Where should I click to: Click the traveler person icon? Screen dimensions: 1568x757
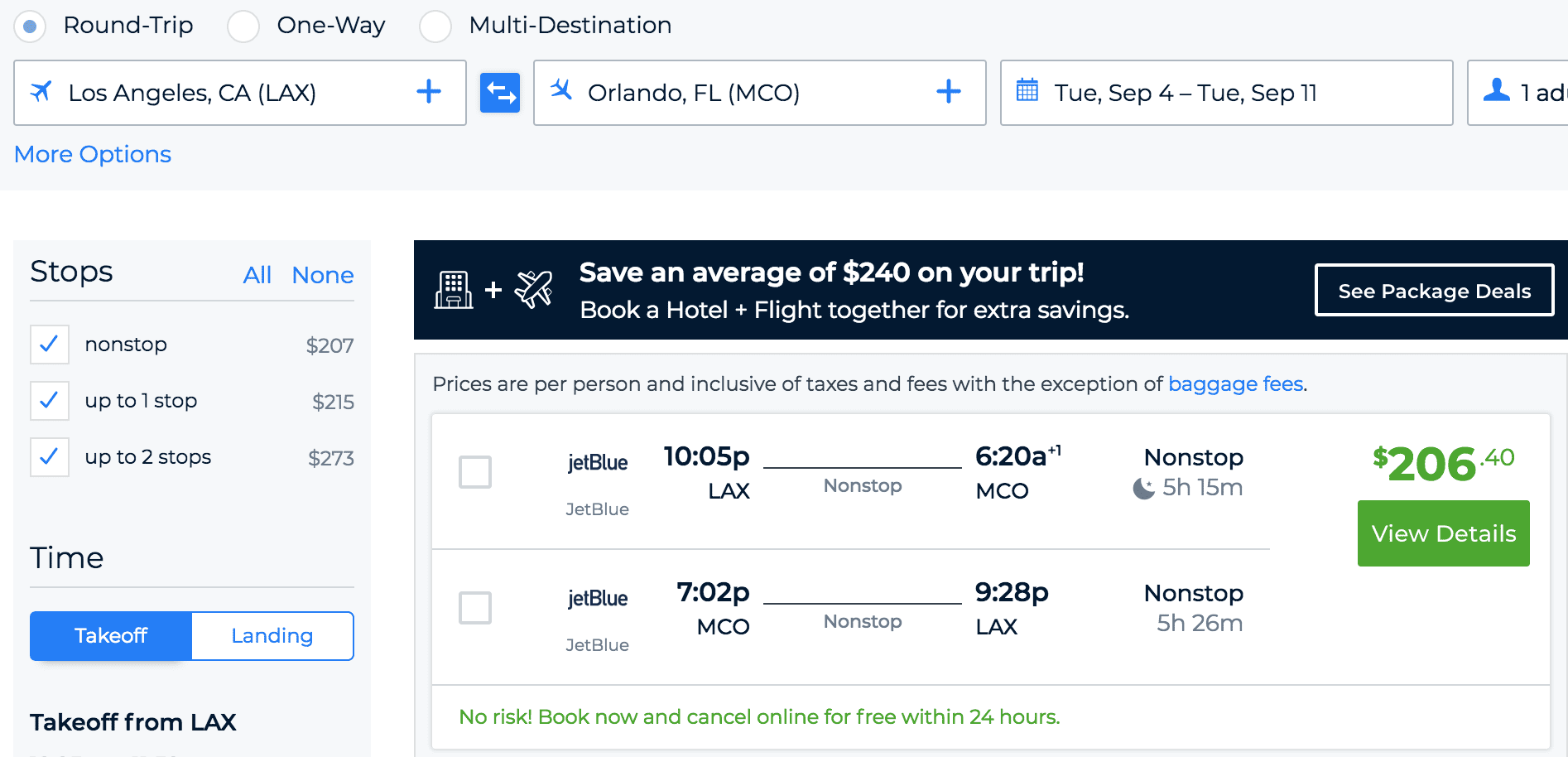point(1497,89)
